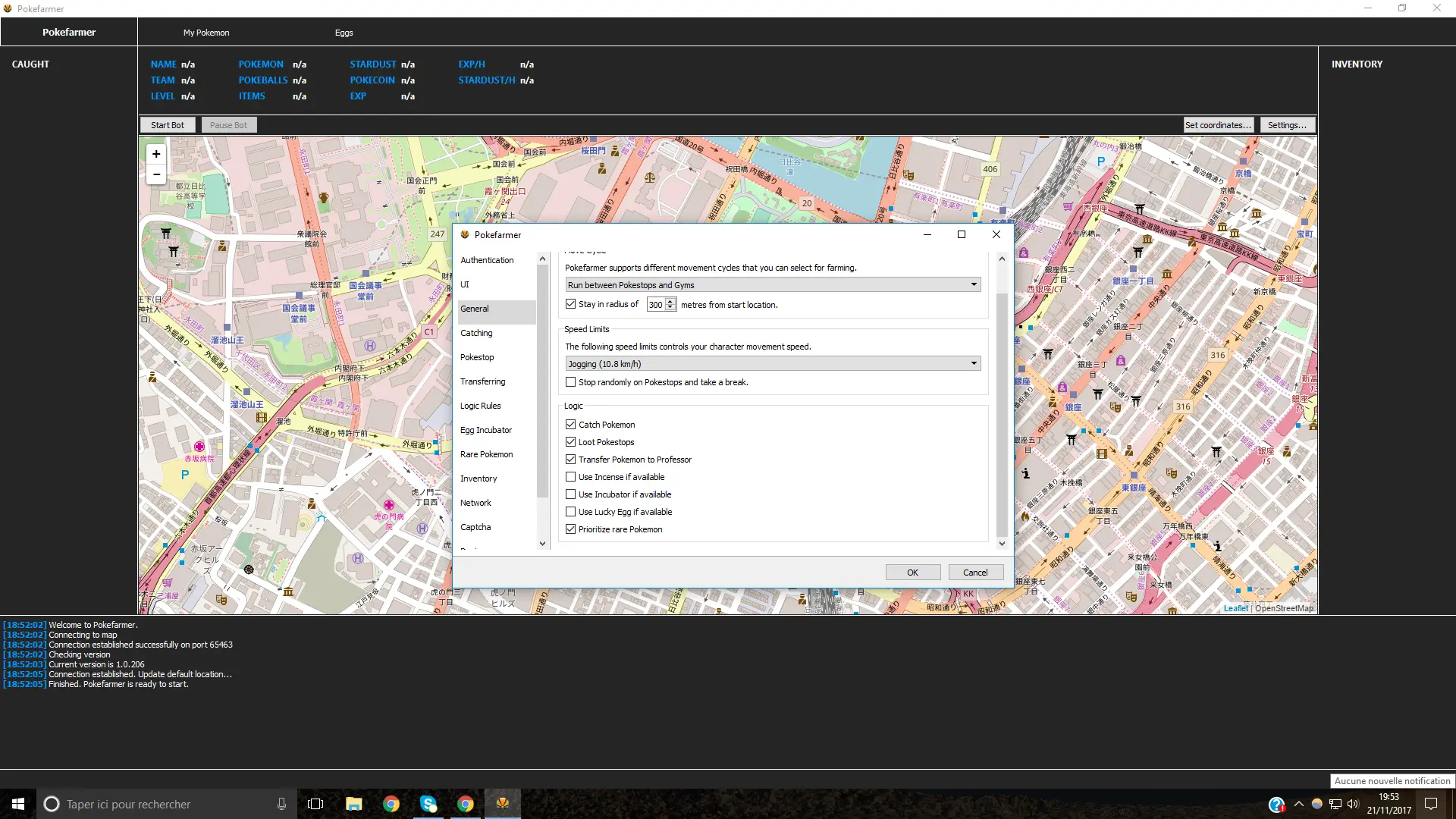Increase the radius value with up arrow
This screenshot has height=819, width=1456.
[670, 301]
